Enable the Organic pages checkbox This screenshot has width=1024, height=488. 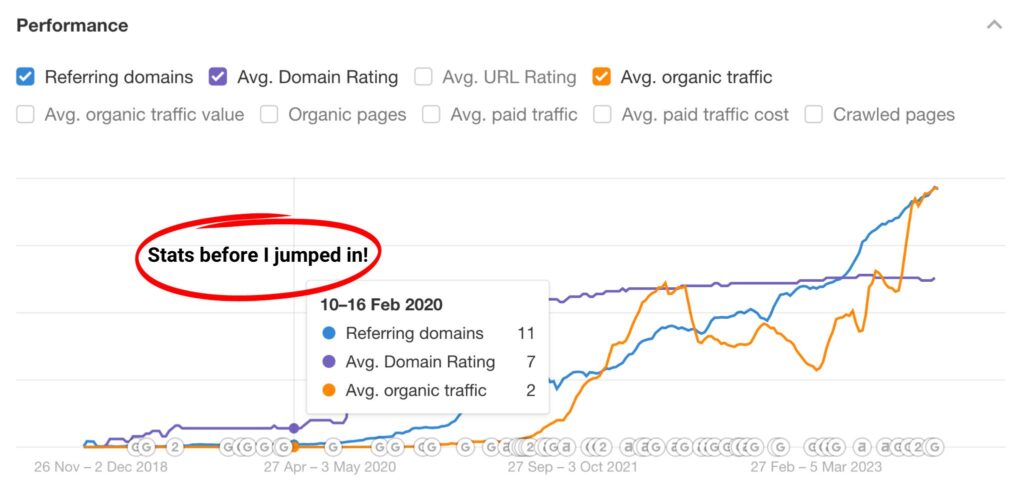tap(269, 114)
